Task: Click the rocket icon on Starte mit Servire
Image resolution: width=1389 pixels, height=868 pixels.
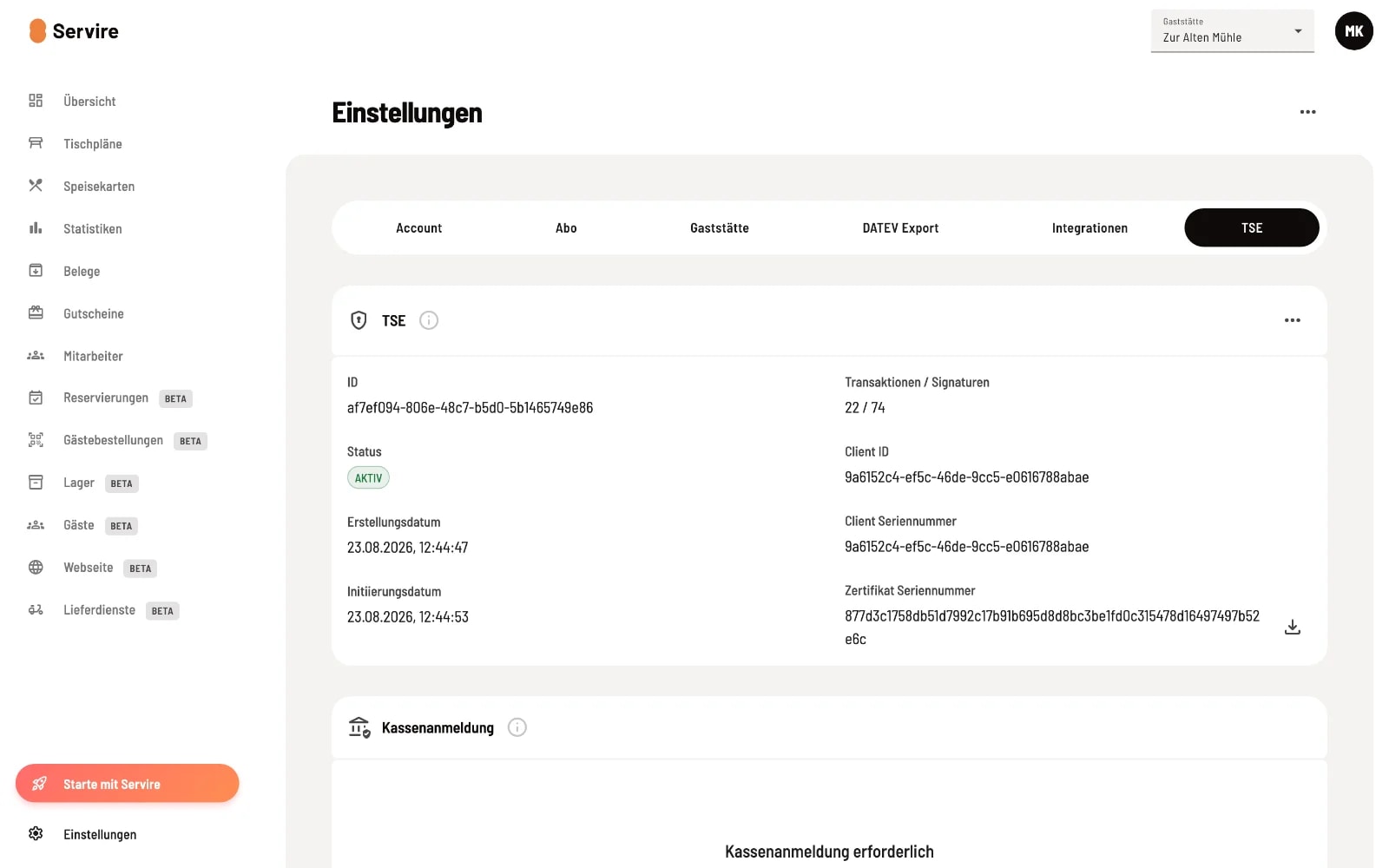Action: click(39, 784)
